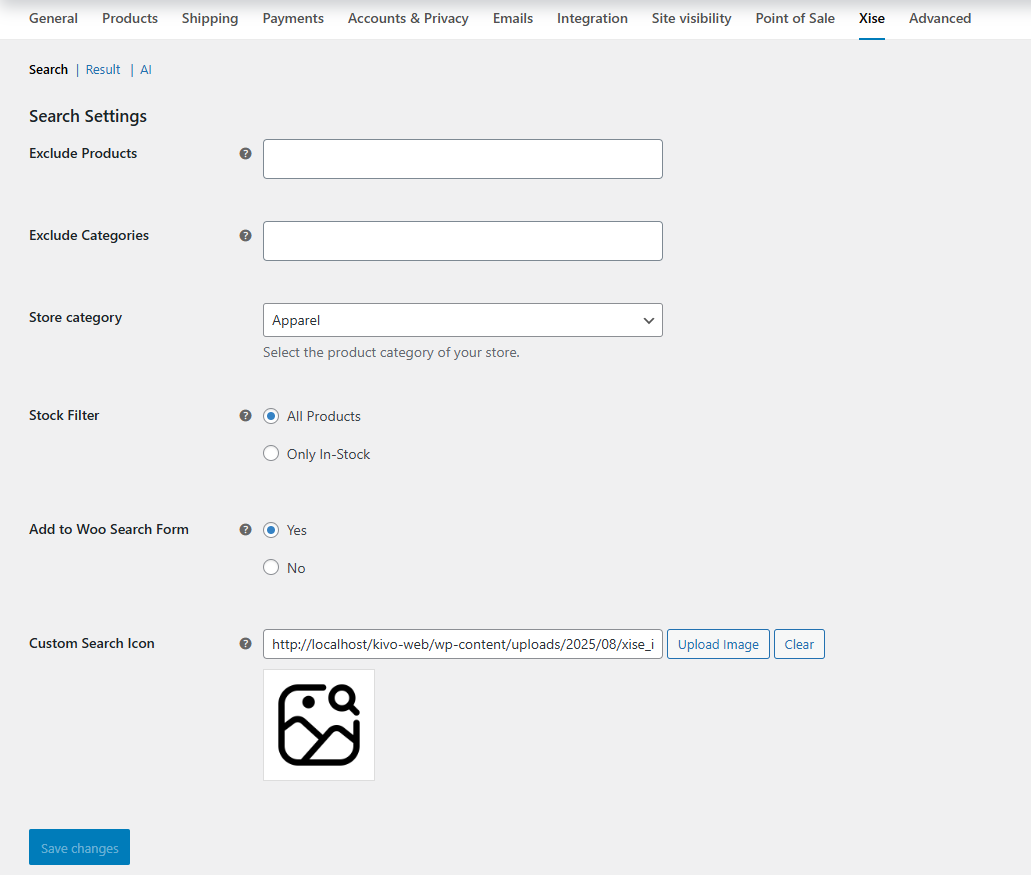Open the AI sub-section link
Image resolution: width=1031 pixels, height=875 pixels.
146,70
